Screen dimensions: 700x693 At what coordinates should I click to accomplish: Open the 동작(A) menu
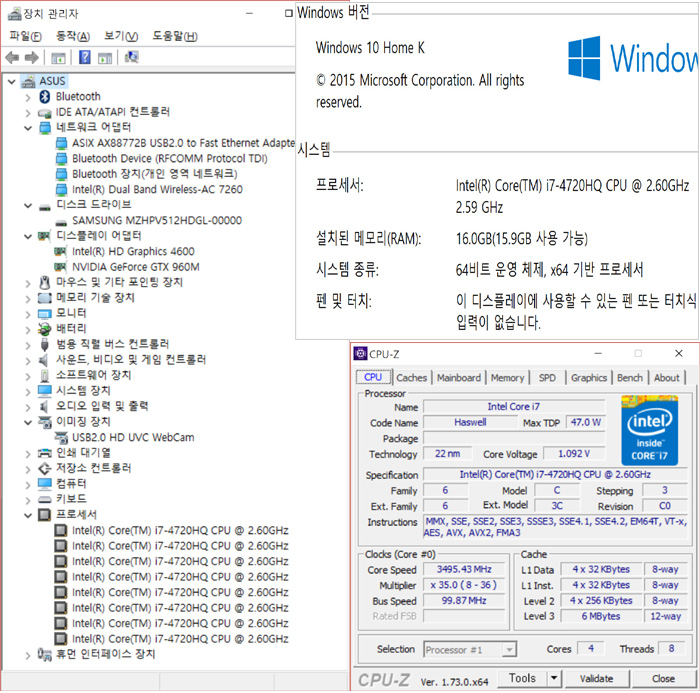[73, 36]
